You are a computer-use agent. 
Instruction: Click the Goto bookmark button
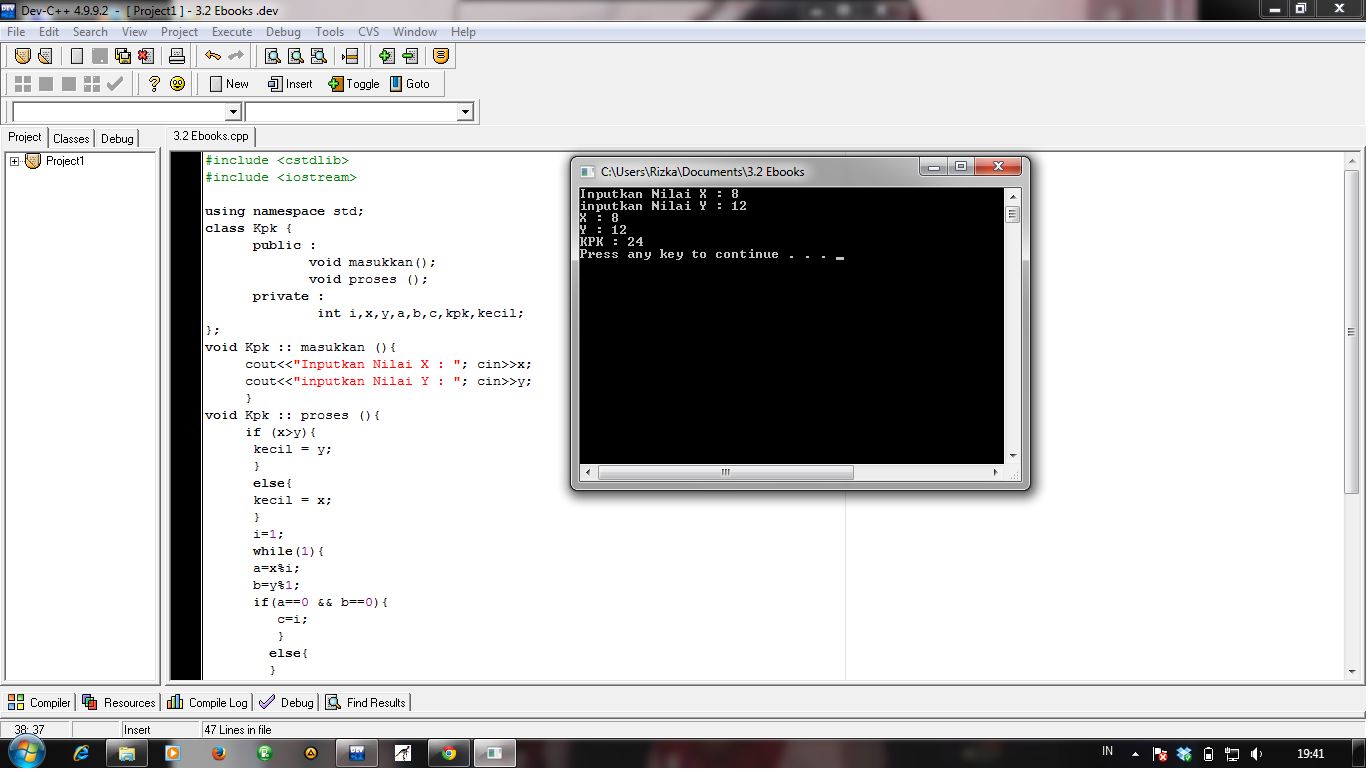(x=411, y=84)
